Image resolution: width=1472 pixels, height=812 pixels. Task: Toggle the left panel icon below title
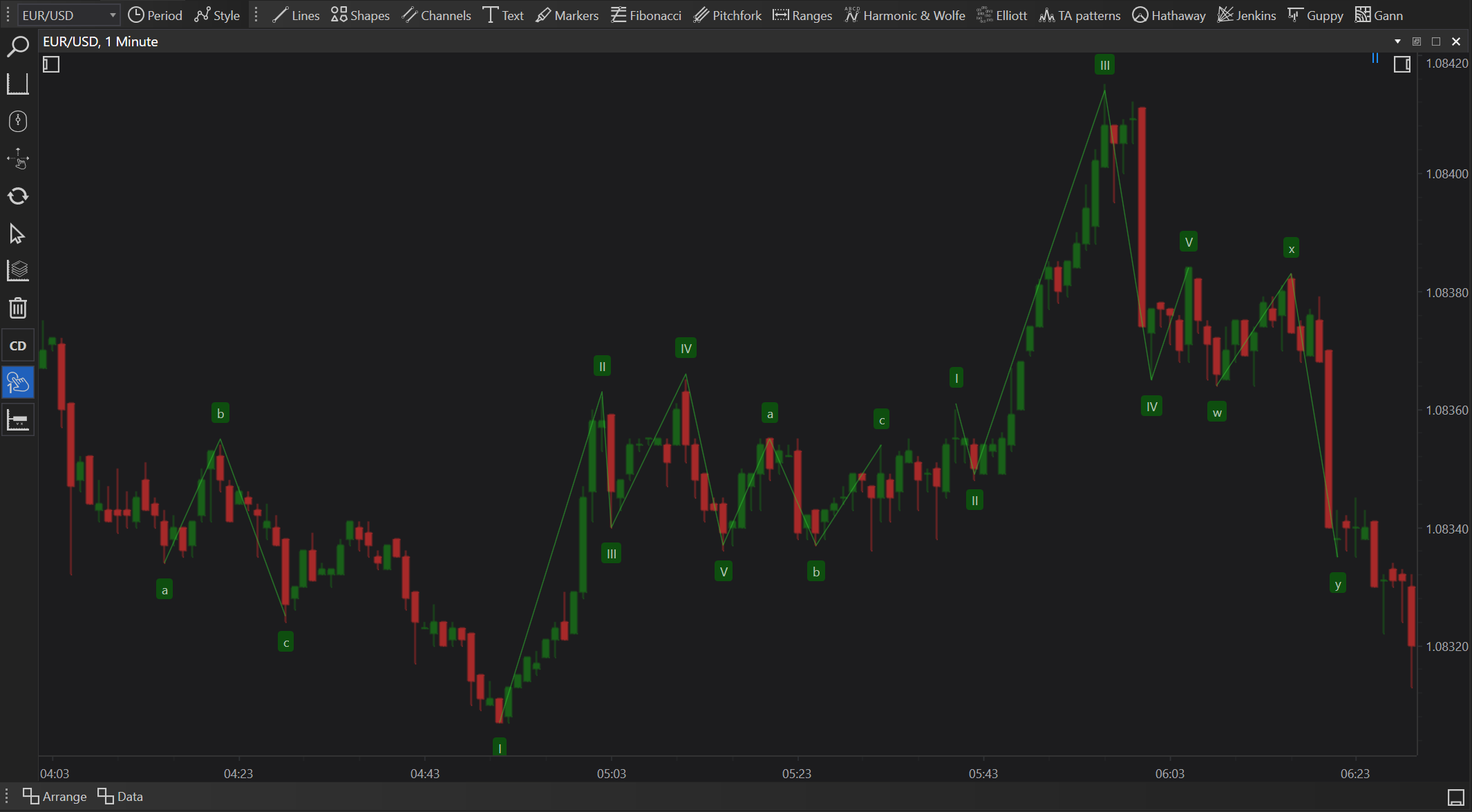tap(51, 65)
